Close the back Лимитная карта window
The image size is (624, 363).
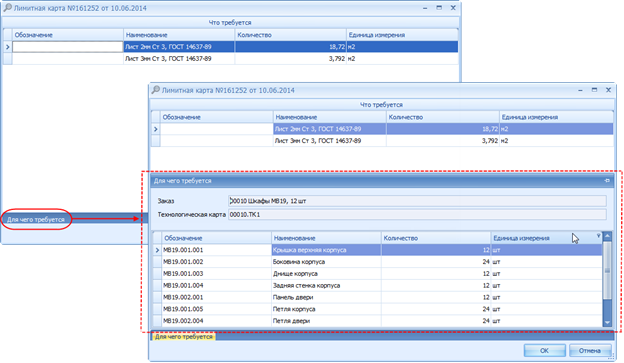pyautogui.click(x=453, y=8)
